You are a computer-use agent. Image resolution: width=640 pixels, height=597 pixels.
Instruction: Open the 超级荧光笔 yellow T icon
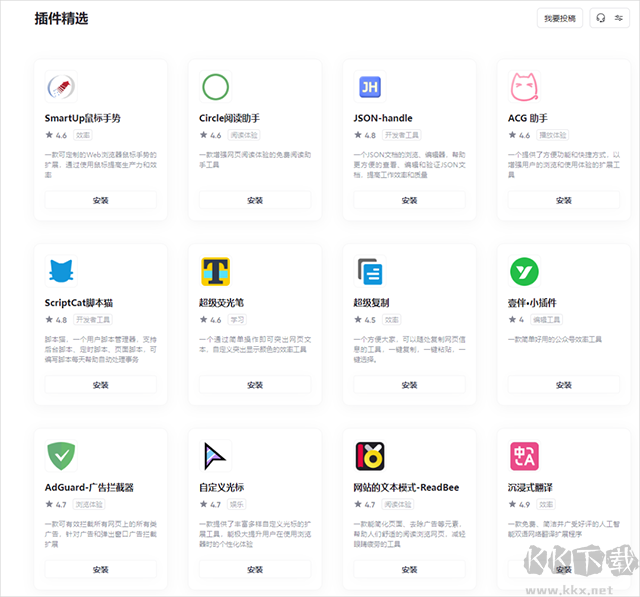(x=215, y=271)
